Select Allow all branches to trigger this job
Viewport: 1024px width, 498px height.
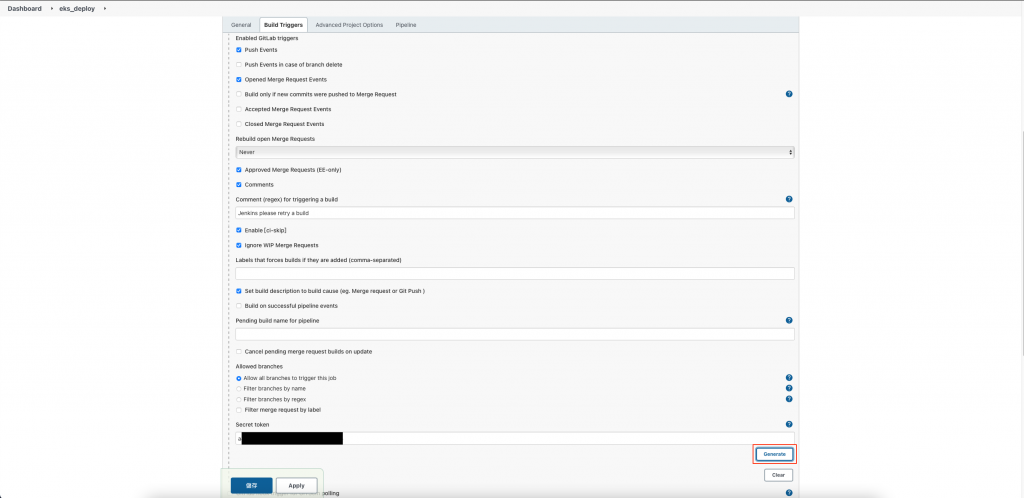pyautogui.click(x=239, y=379)
